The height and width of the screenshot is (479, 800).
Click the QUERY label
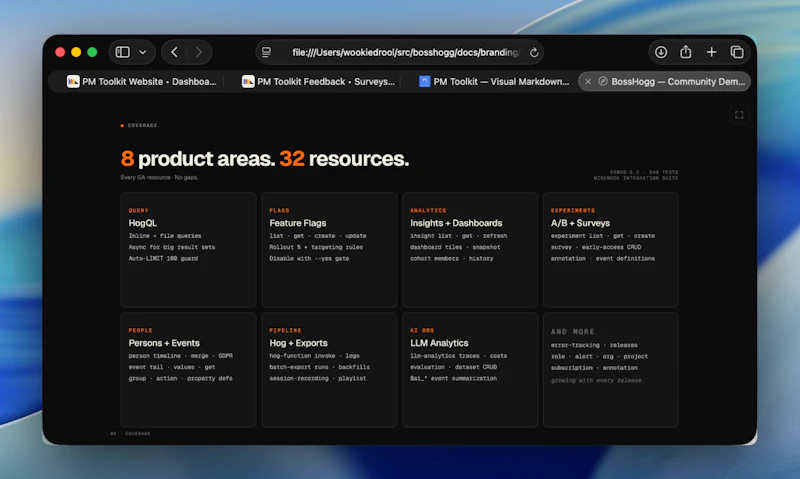tap(138, 210)
